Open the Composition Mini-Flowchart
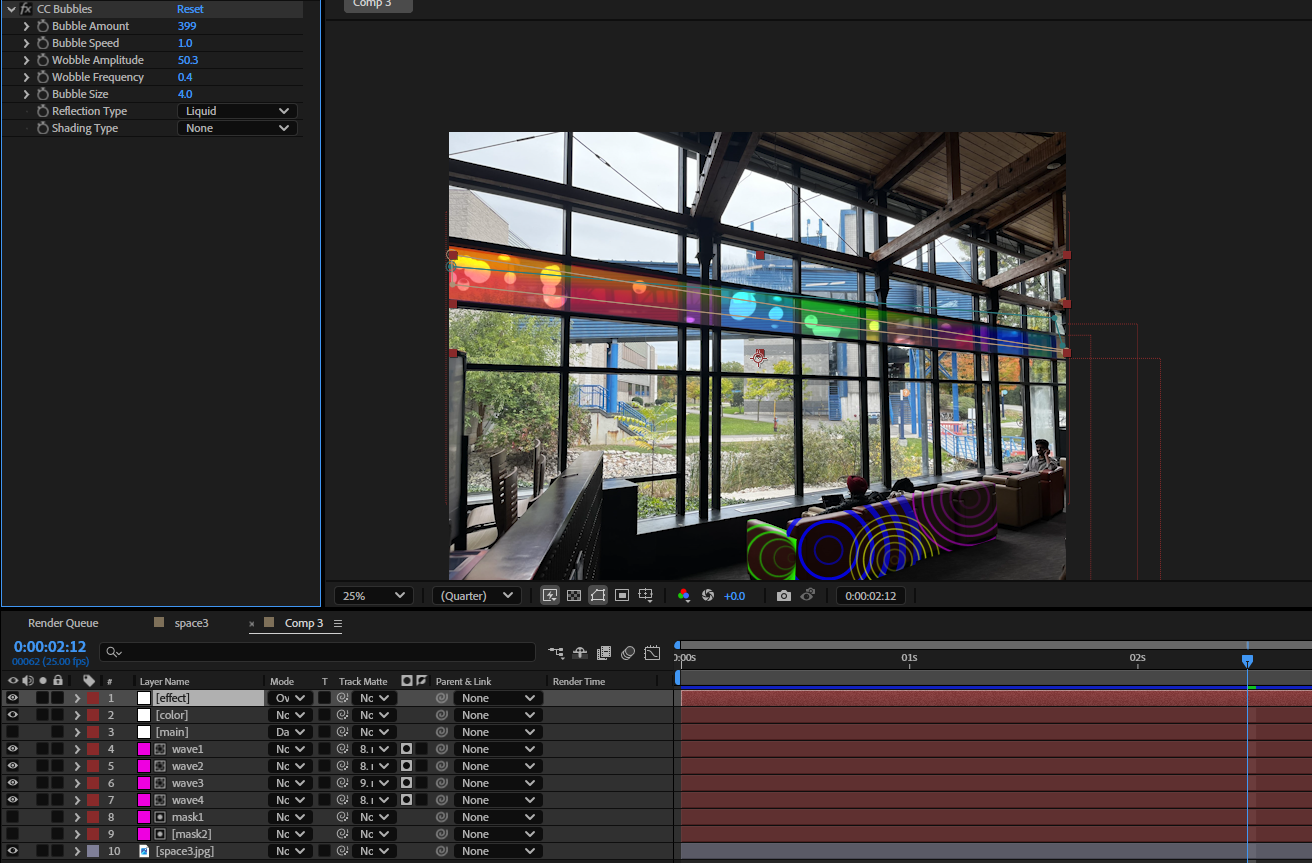The width and height of the screenshot is (1312, 863). (x=556, y=652)
